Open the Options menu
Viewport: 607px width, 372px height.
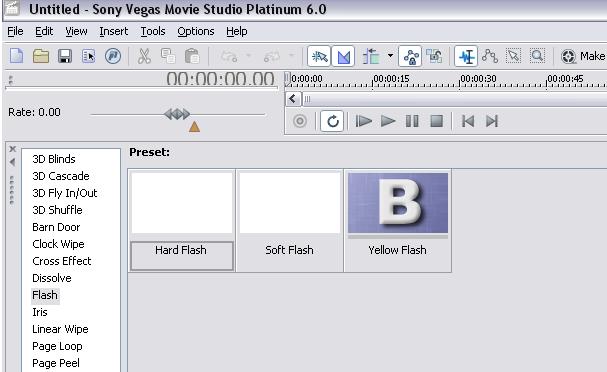tap(196, 31)
